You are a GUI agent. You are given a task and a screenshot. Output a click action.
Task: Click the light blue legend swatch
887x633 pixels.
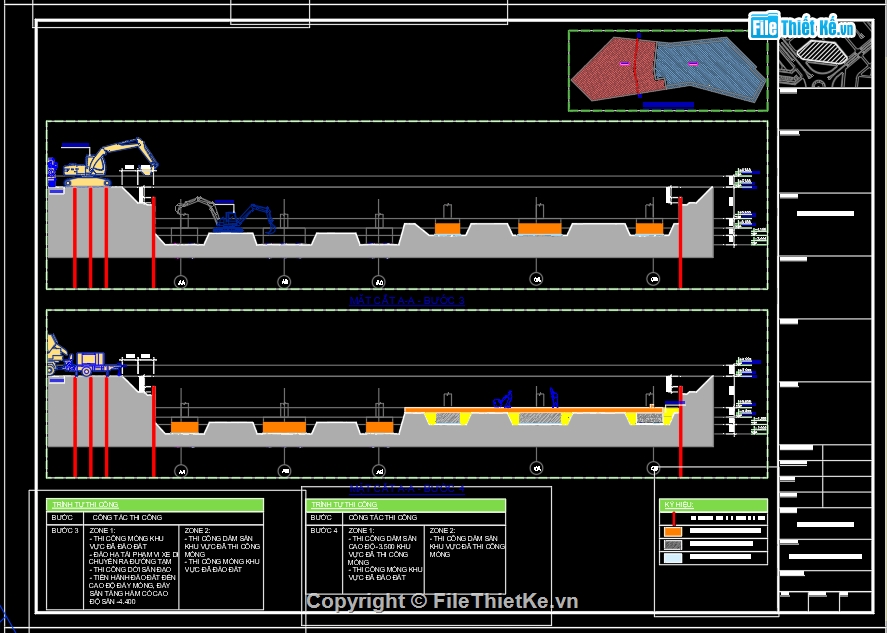673,559
